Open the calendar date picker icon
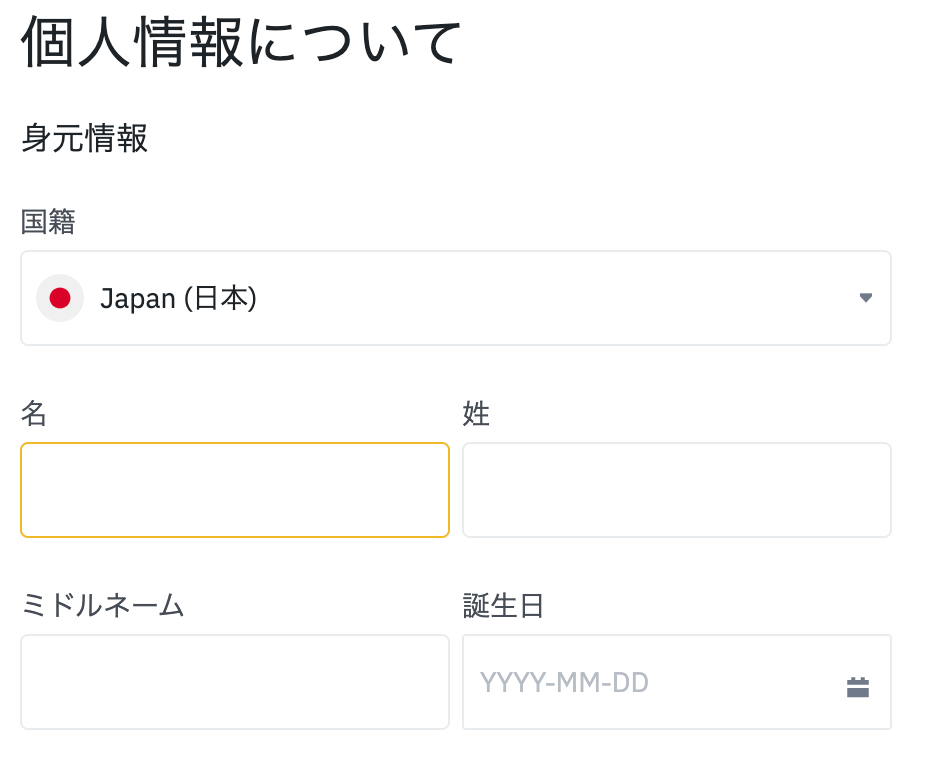932x778 pixels. tap(858, 687)
